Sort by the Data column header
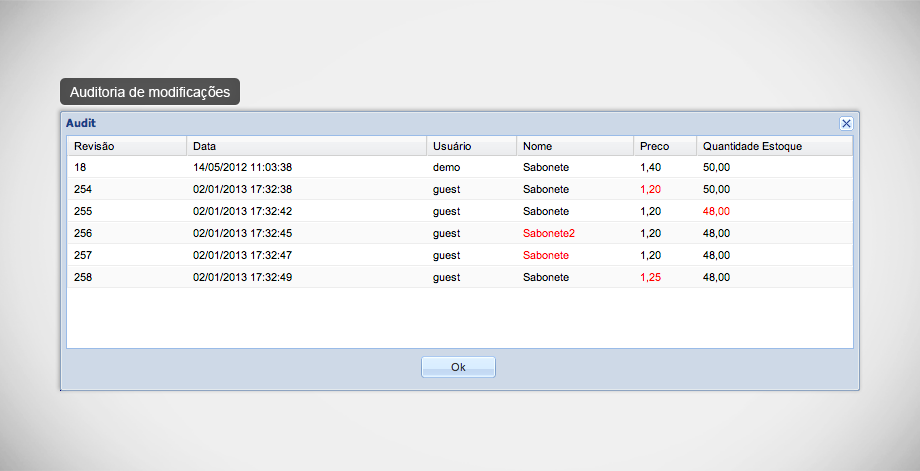Image resolution: width=920 pixels, height=471 pixels. click(x=306, y=146)
